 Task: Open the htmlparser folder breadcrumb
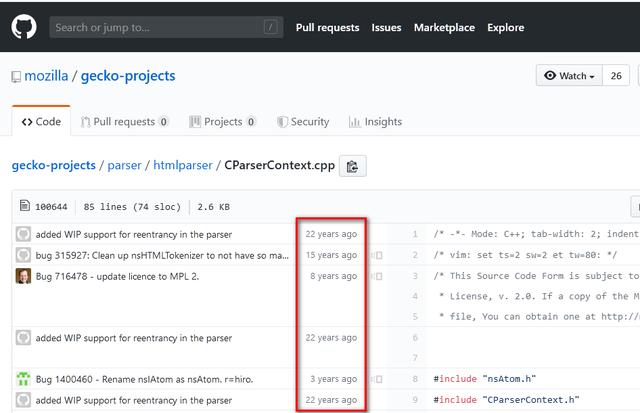(x=182, y=165)
